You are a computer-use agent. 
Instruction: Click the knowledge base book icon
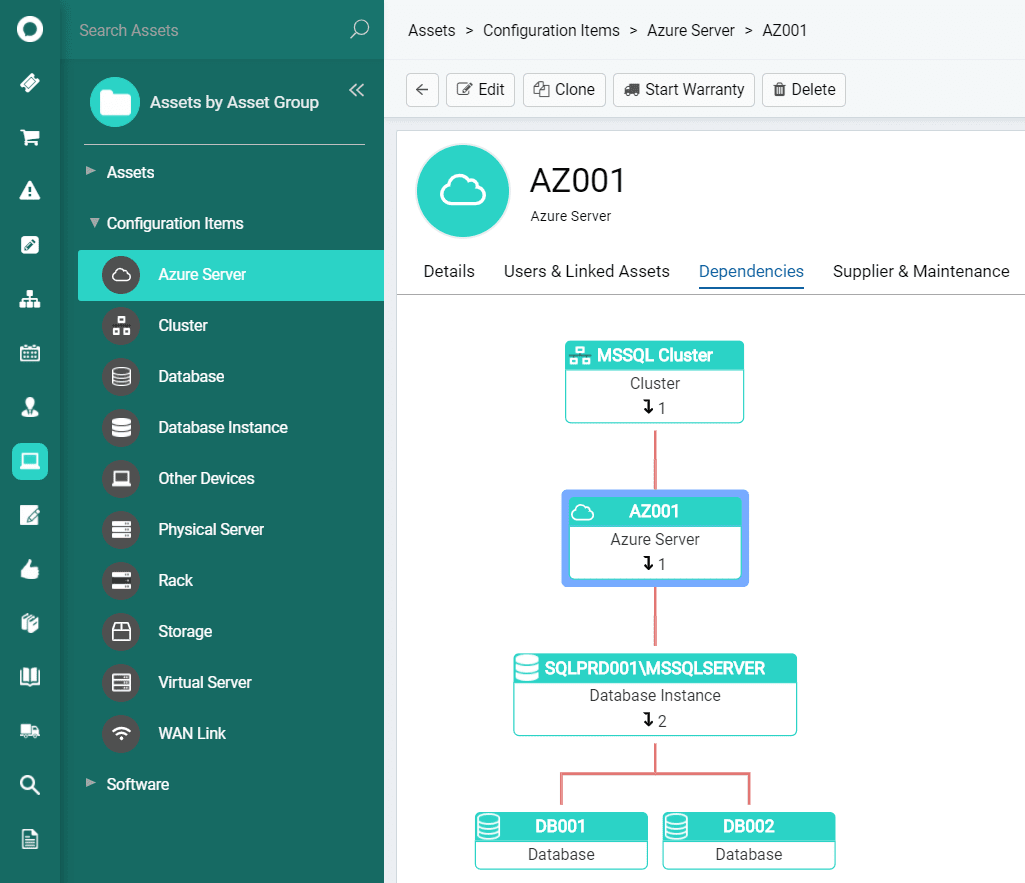coord(29,676)
